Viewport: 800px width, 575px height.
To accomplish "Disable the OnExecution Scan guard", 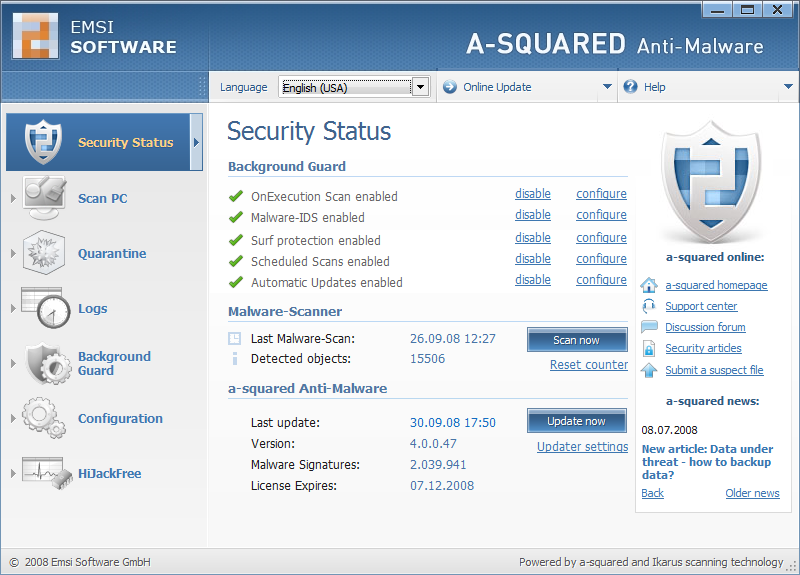I will pos(533,194).
